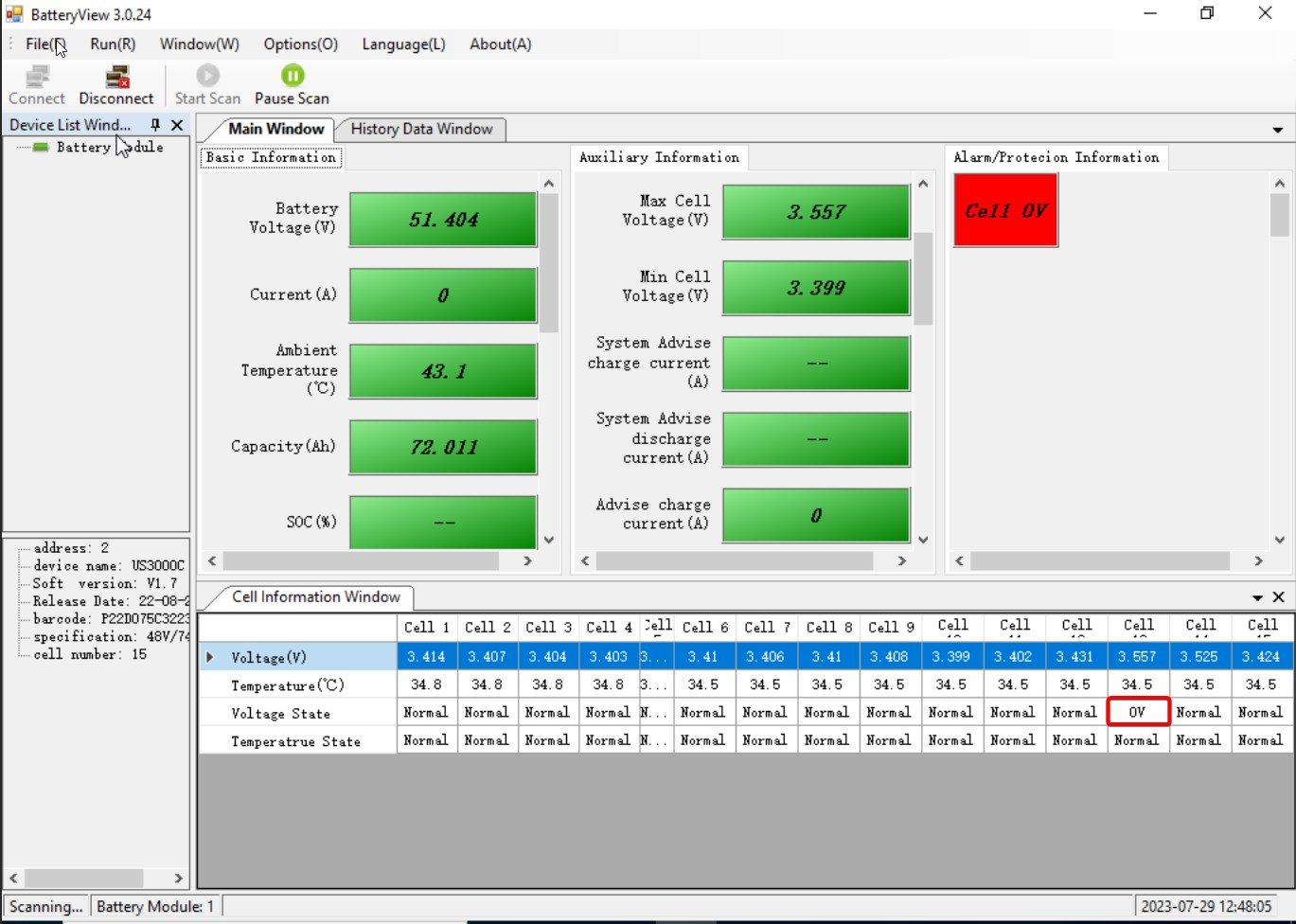Click Cell 3 voltage 3.404
1296x924 pixels.
click(548, 656)
